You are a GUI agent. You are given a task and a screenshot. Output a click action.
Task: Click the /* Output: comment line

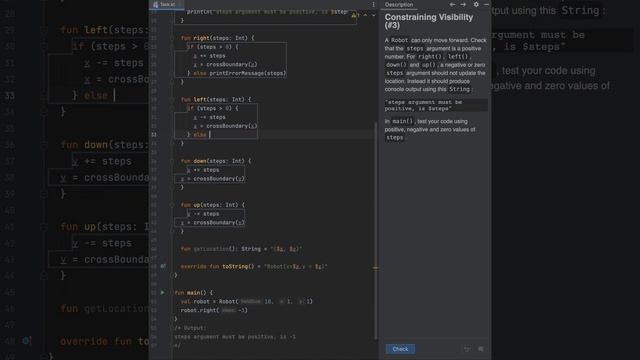190,328
